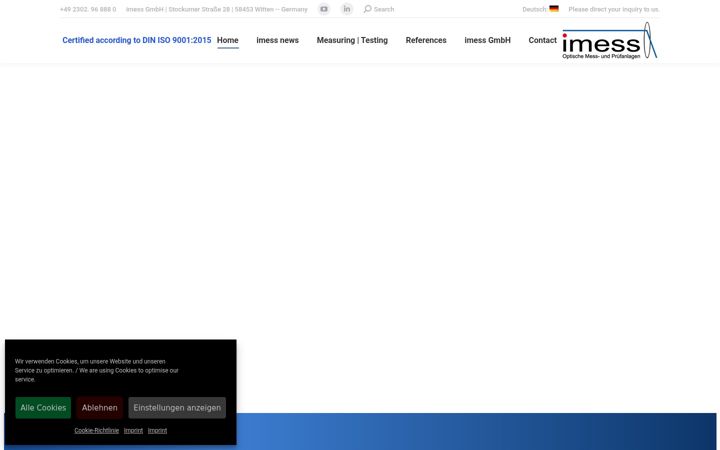Click the Search field label
720x450 pixels.
pos(384,9)
